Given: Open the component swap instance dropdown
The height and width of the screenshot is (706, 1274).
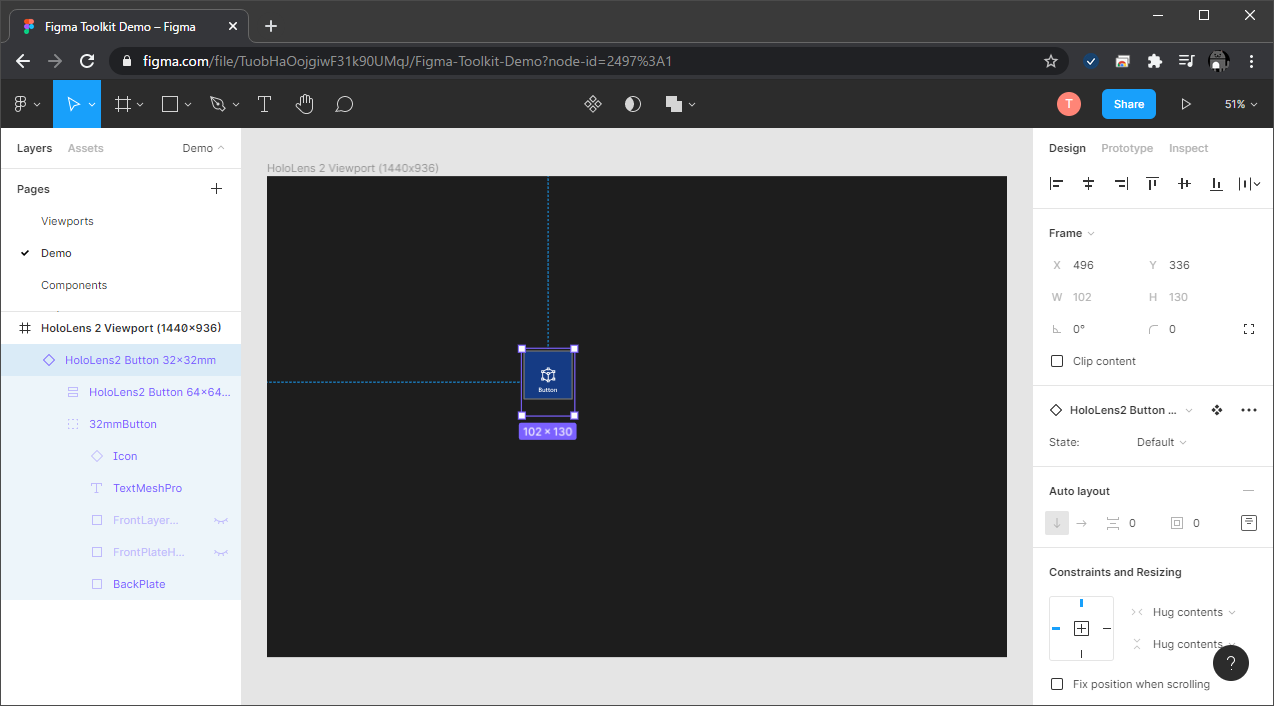Looking at the screenshot, I should (x=1189, y=410).
